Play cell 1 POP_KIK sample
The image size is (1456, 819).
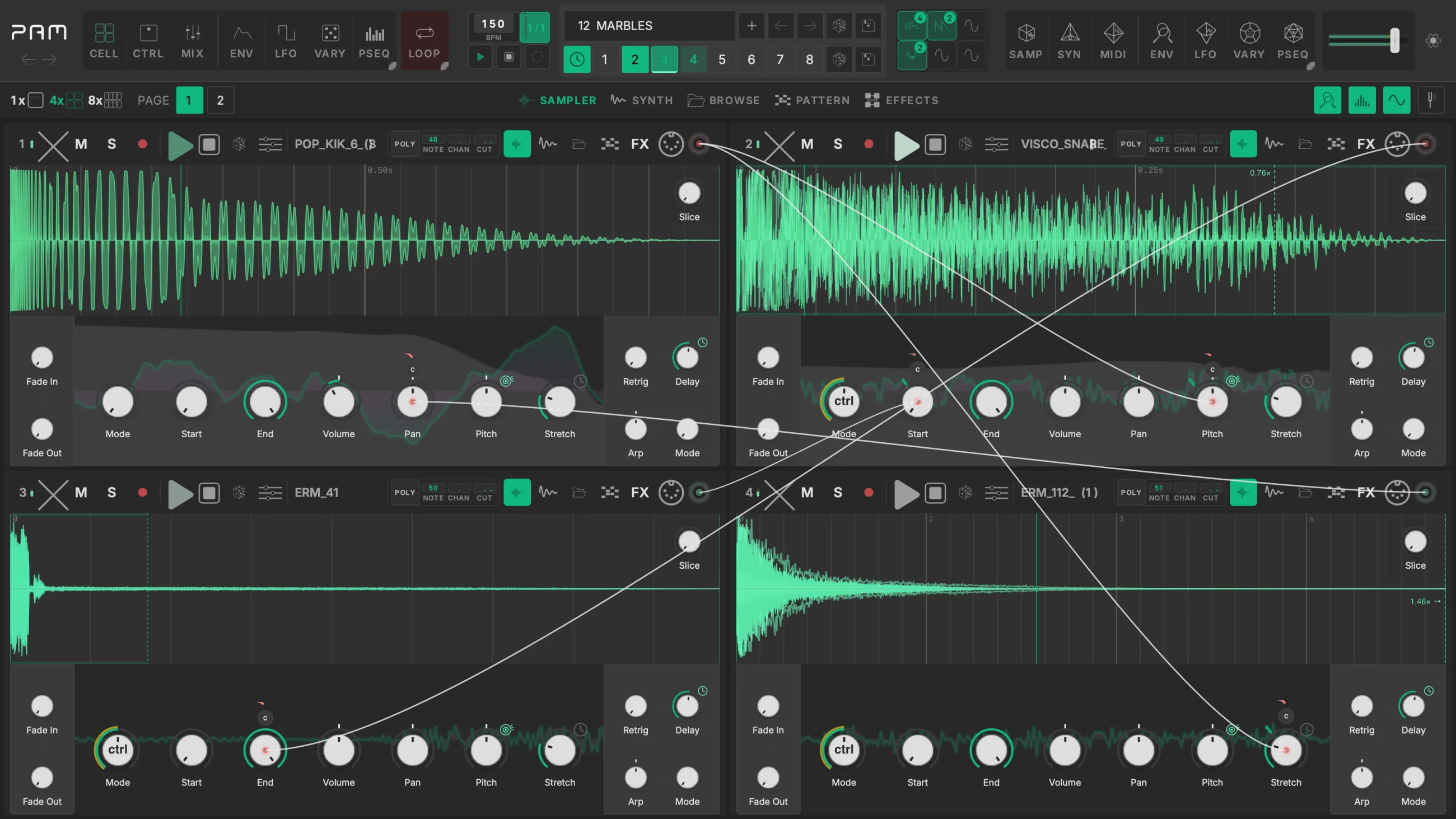click(180, 145)
